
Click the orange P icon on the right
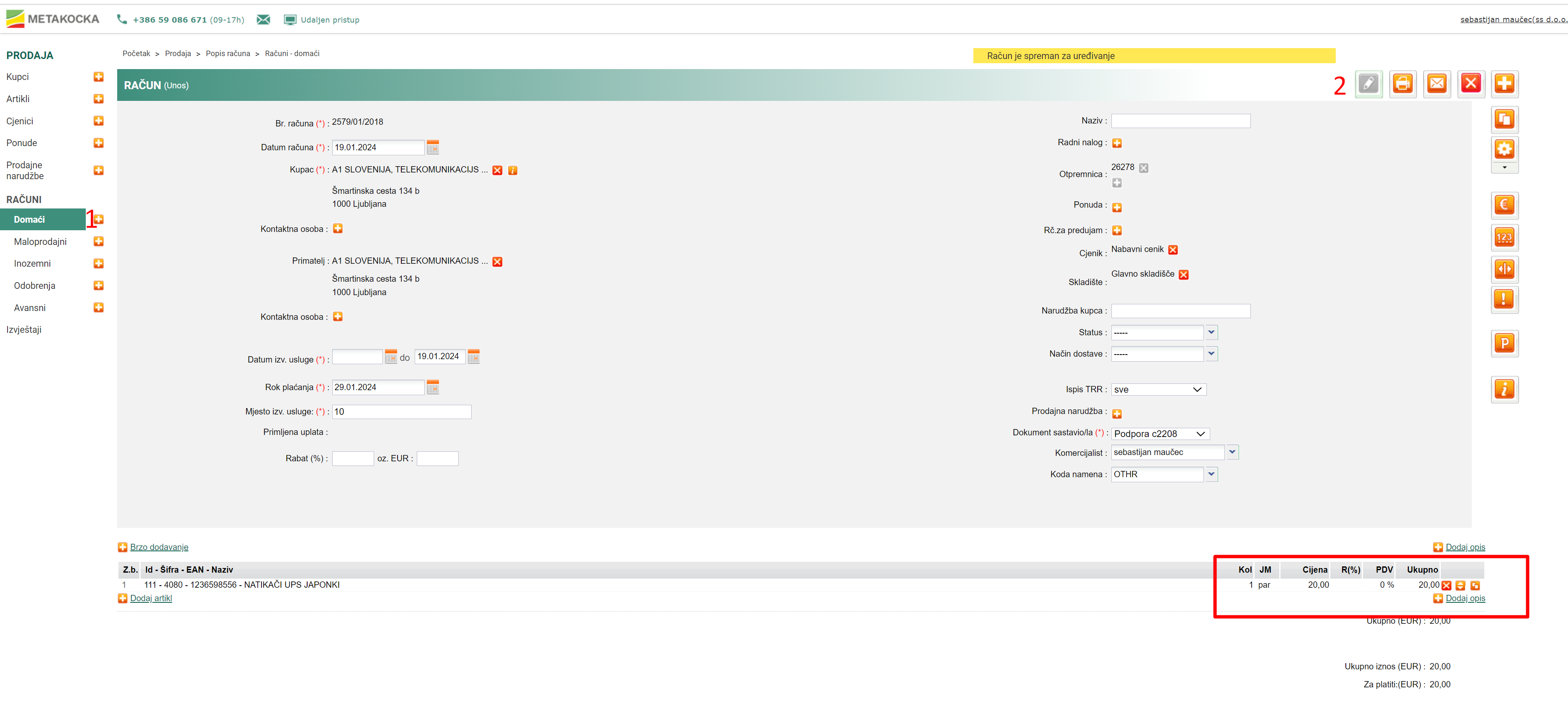(1504, 343)
